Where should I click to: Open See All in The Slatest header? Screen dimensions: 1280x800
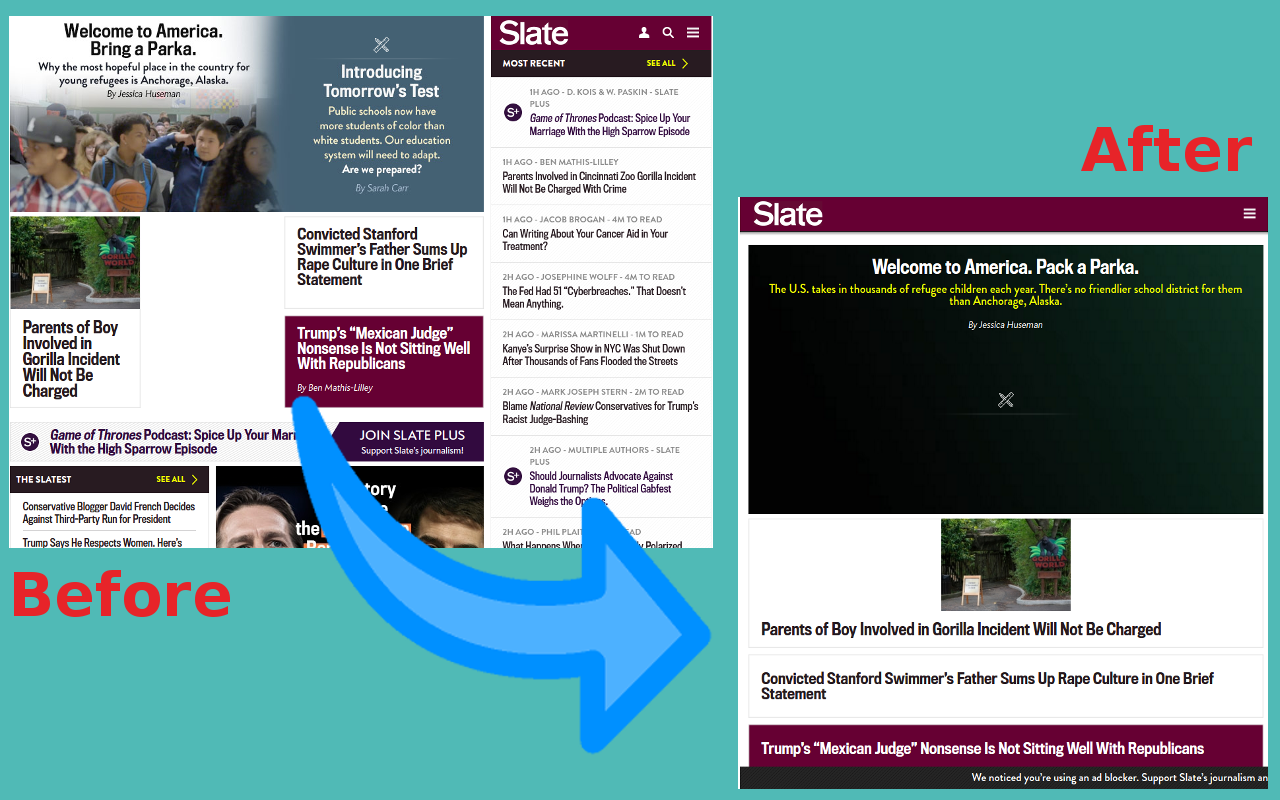177,479
